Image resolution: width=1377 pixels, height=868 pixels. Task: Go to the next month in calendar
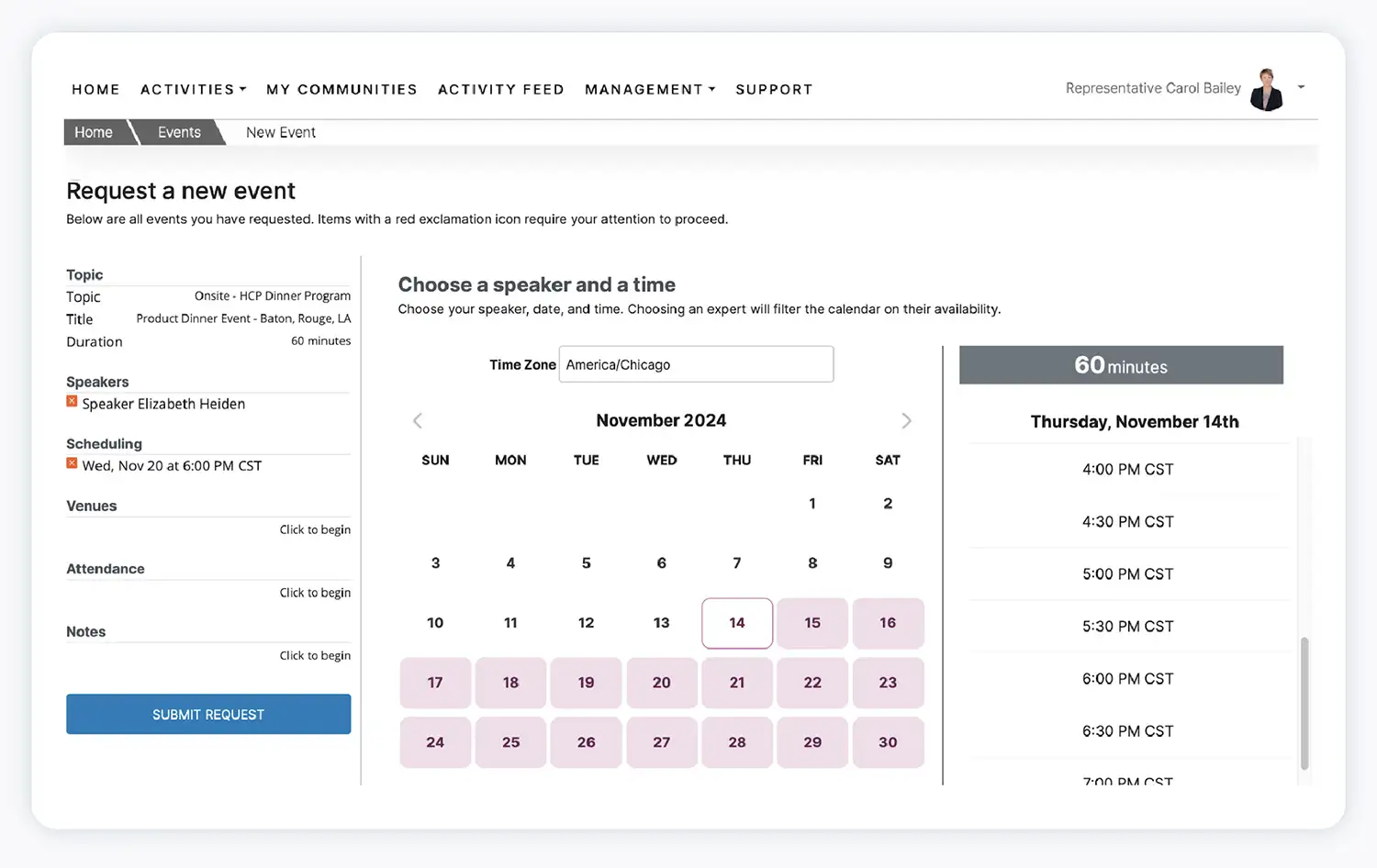click(906, 421)
